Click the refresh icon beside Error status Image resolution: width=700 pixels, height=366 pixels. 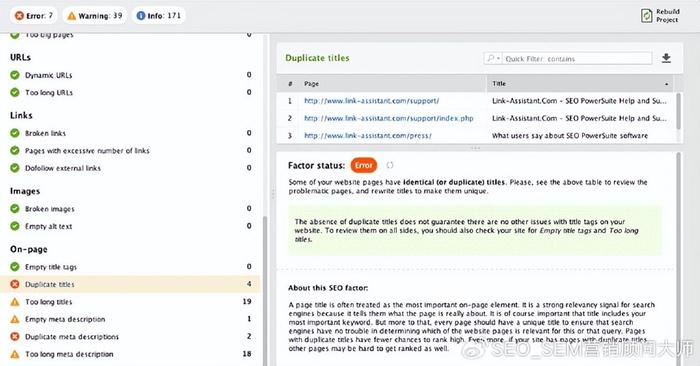click(390, 165)
